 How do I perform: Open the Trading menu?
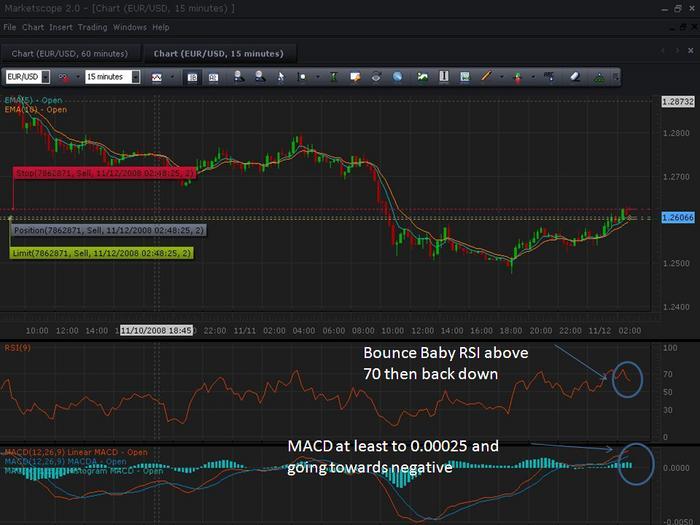[92, 27]
